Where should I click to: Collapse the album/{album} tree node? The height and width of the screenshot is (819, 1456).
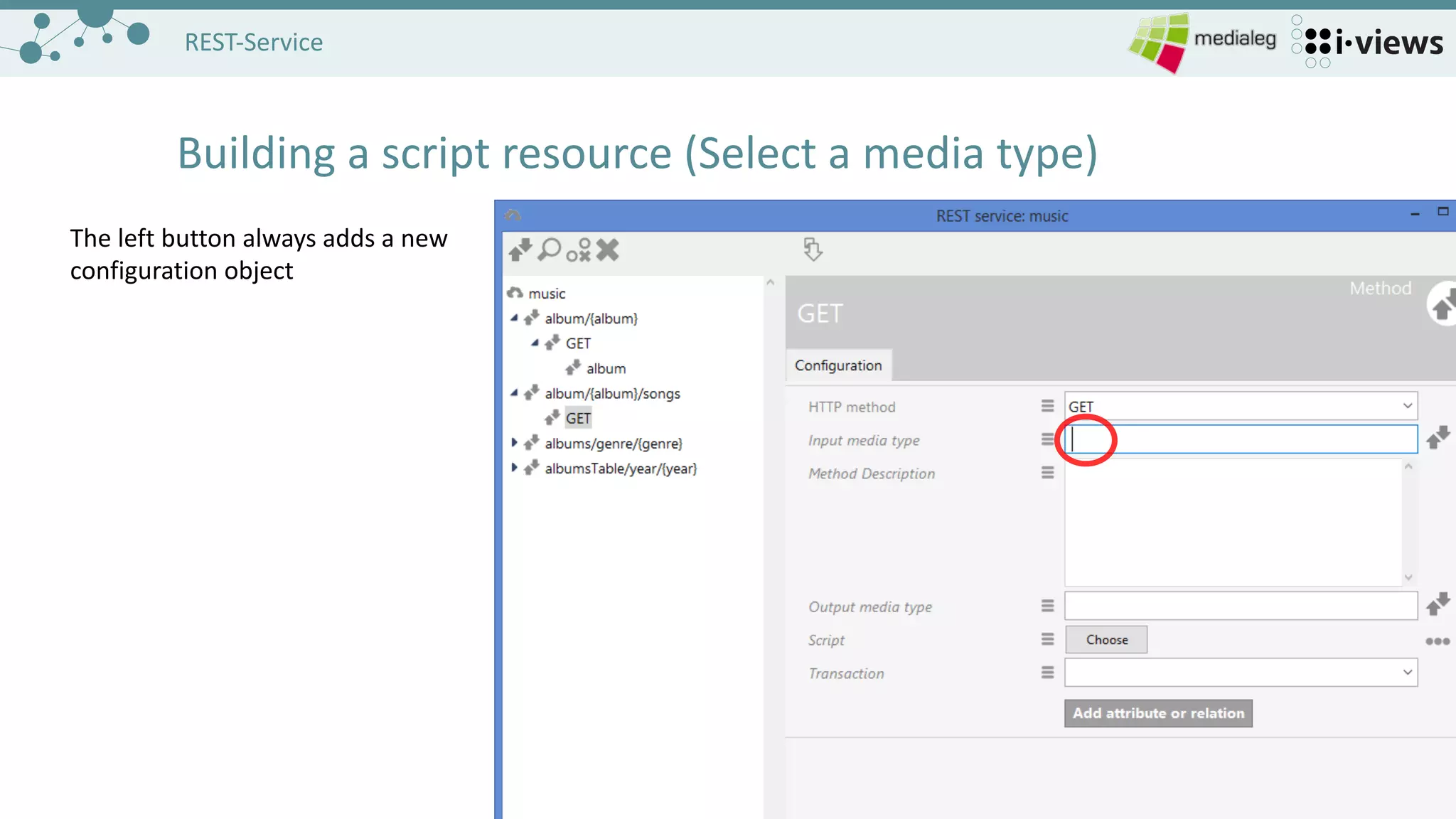point(514,318)
